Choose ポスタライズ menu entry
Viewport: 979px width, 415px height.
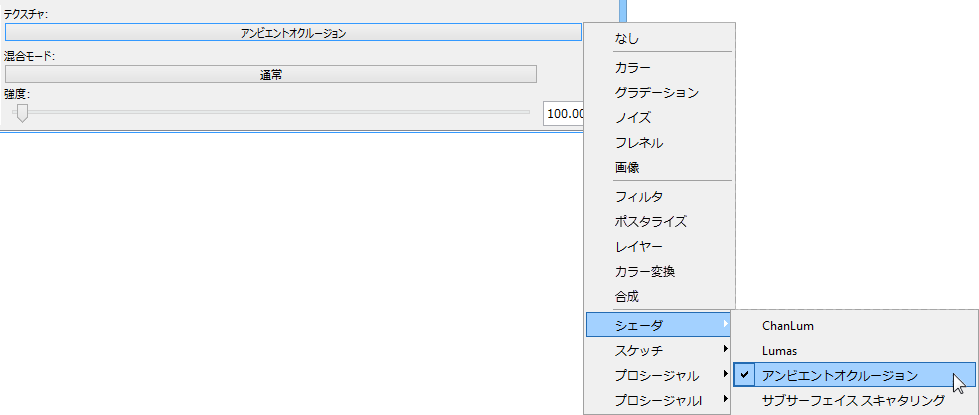659,222
